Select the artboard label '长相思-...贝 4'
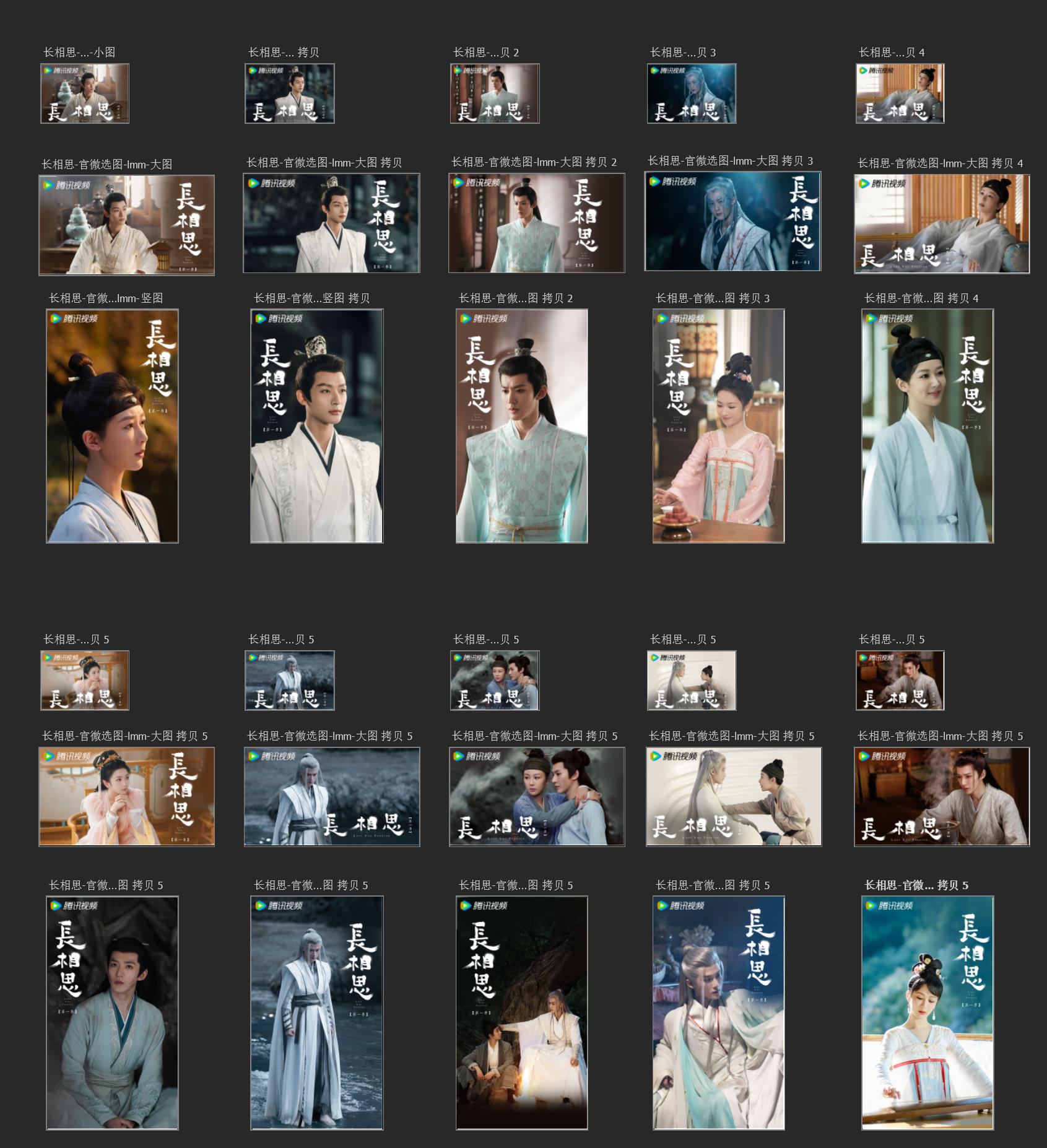The height and width of the screenshot is (1148, 1047). [892, 53]
